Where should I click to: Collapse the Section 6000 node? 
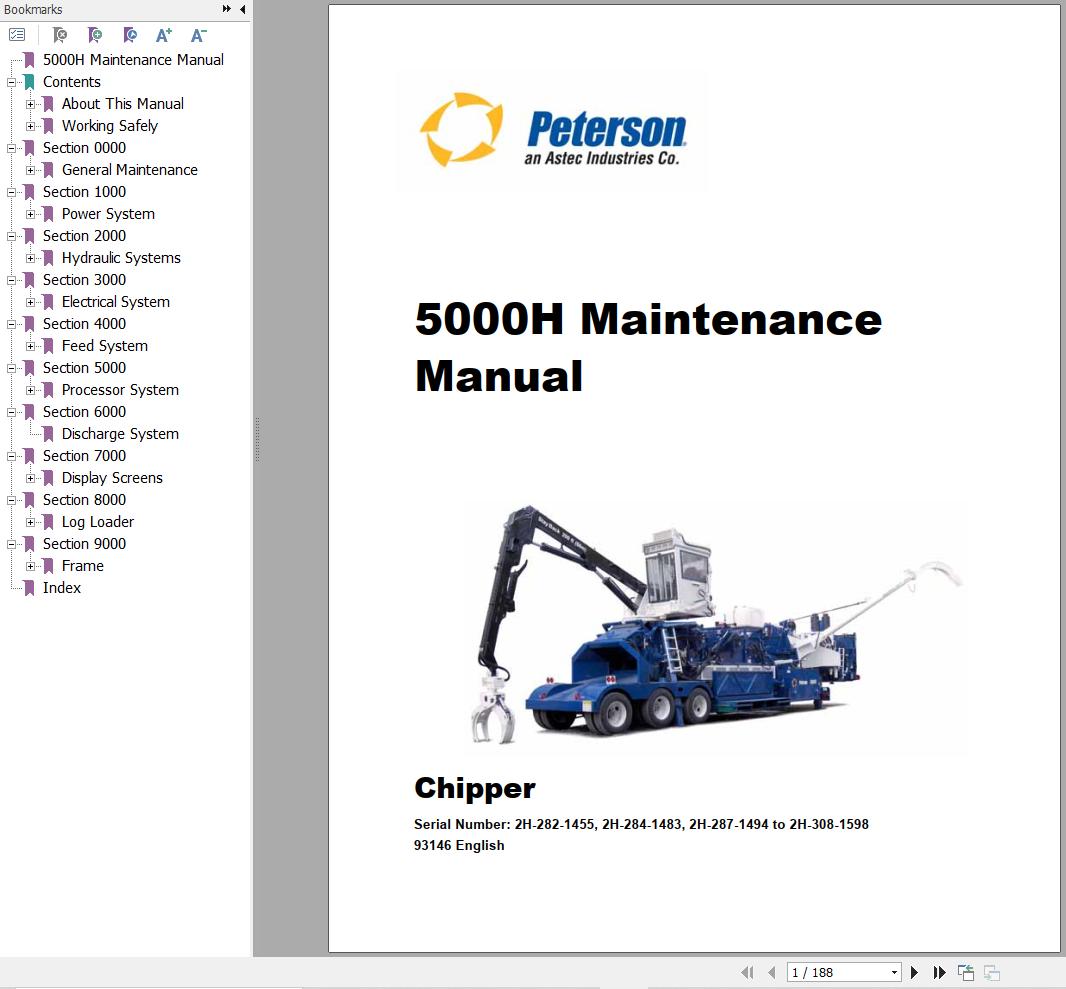pos(12,412)
